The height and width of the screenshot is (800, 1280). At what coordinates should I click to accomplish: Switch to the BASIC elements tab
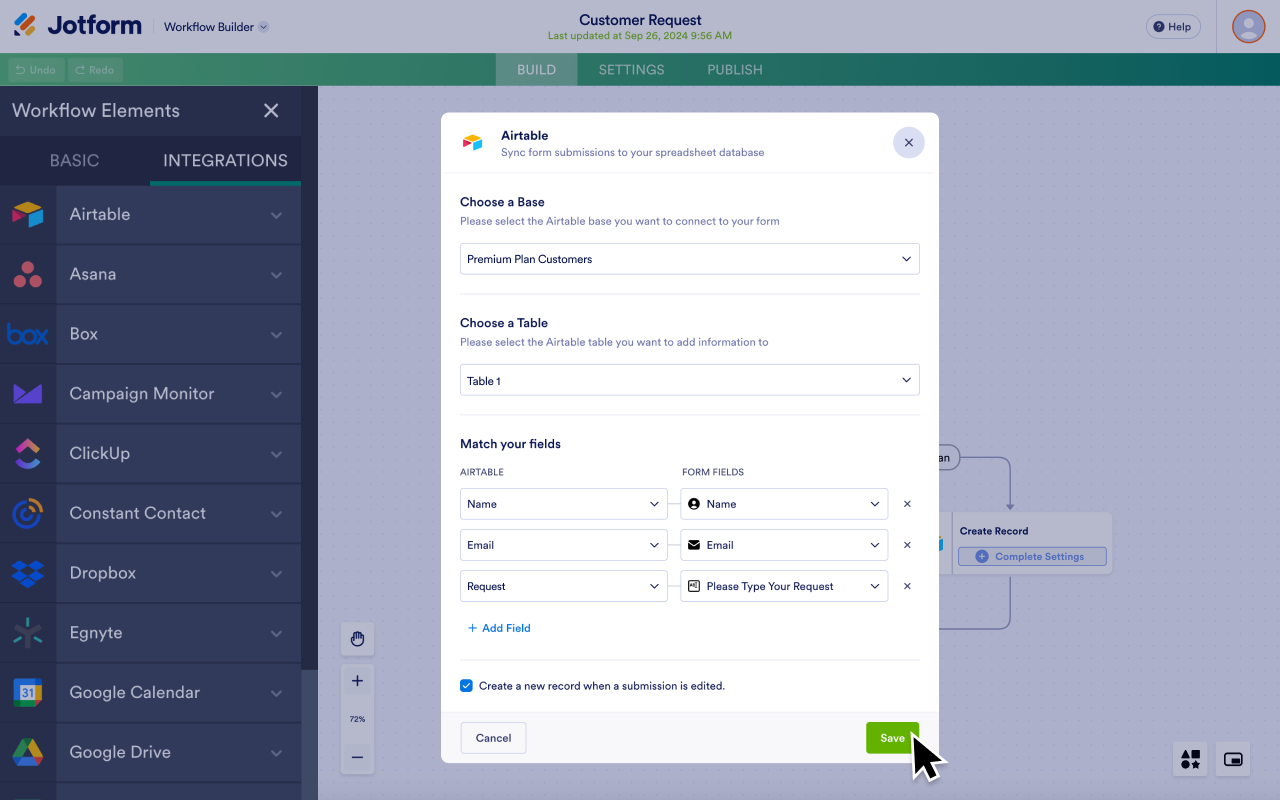point(75,160)
